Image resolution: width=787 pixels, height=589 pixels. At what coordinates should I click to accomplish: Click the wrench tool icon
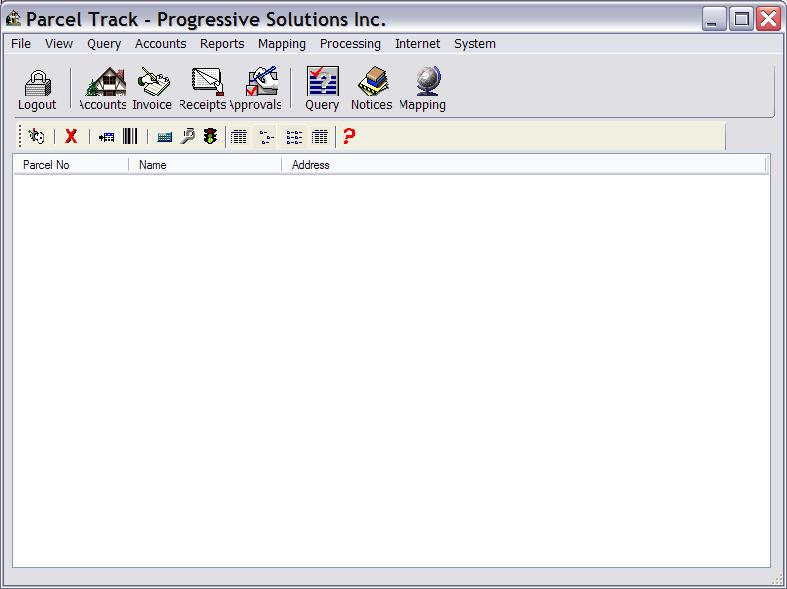[187, 136]
